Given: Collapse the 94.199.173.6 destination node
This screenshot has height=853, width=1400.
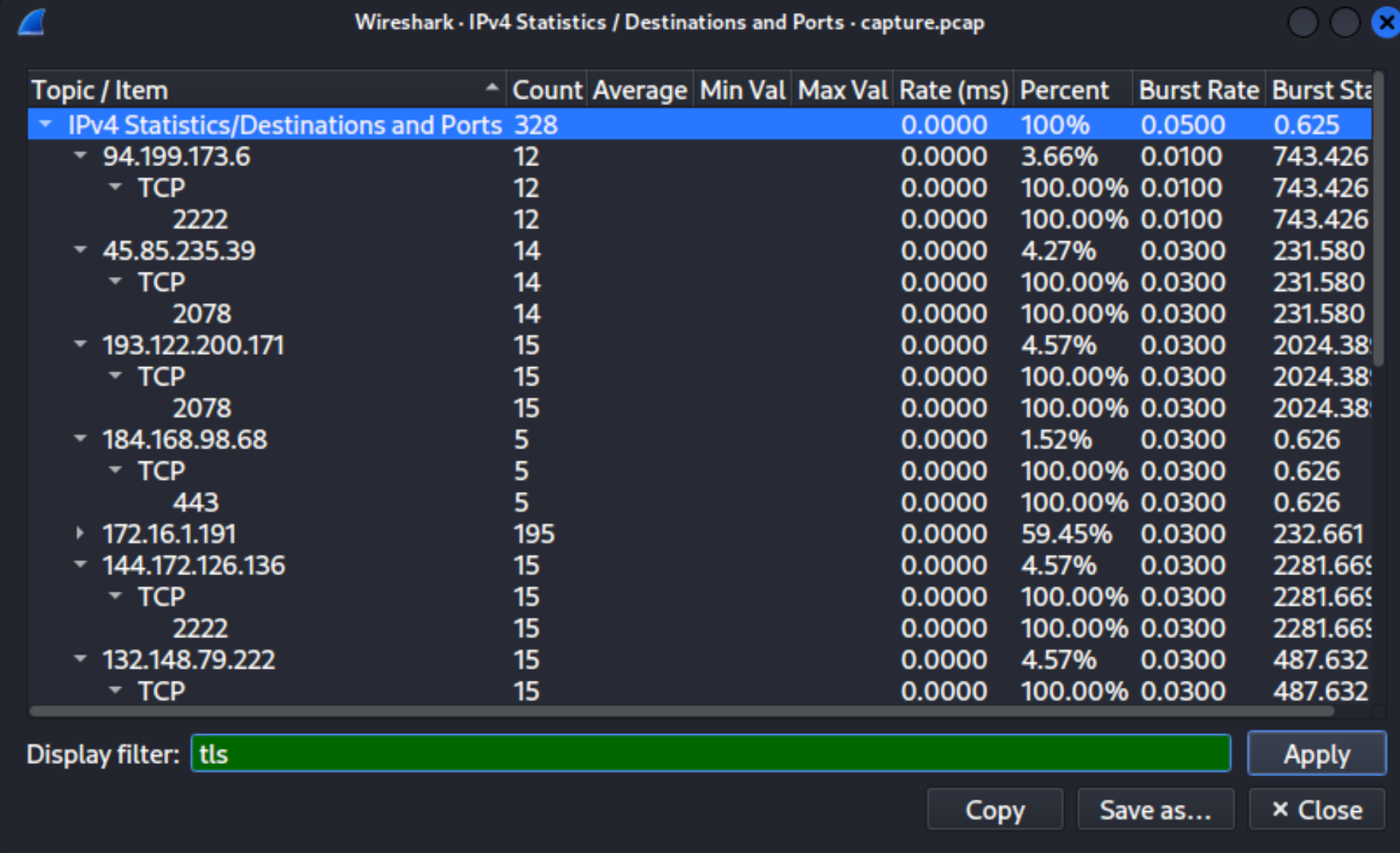Looking at the screenshot, I should pos(80,155).
